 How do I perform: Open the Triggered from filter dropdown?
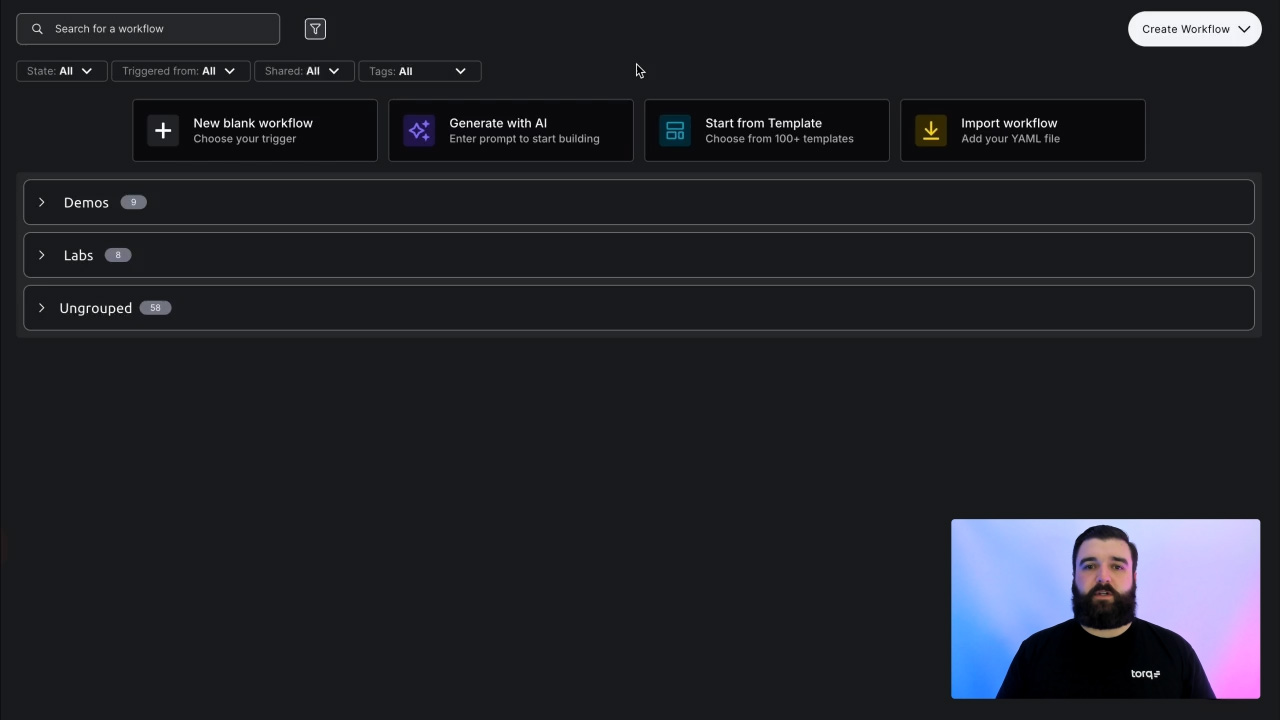pyautogui.click(x=179, y=71)
